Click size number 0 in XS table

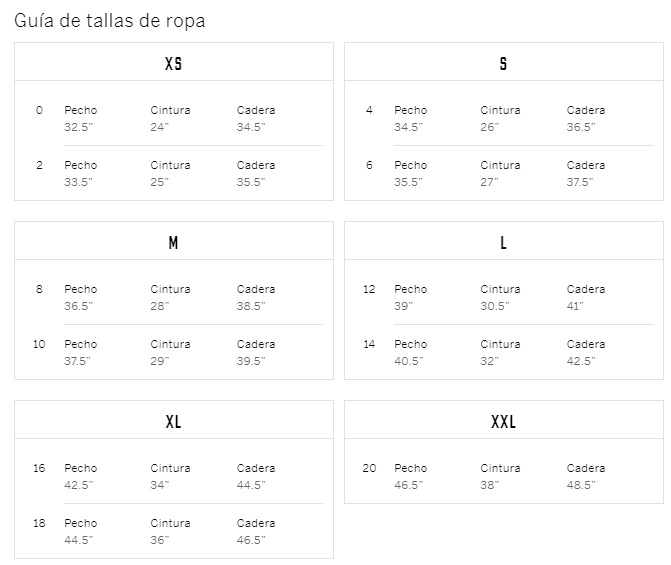(39, 110)
